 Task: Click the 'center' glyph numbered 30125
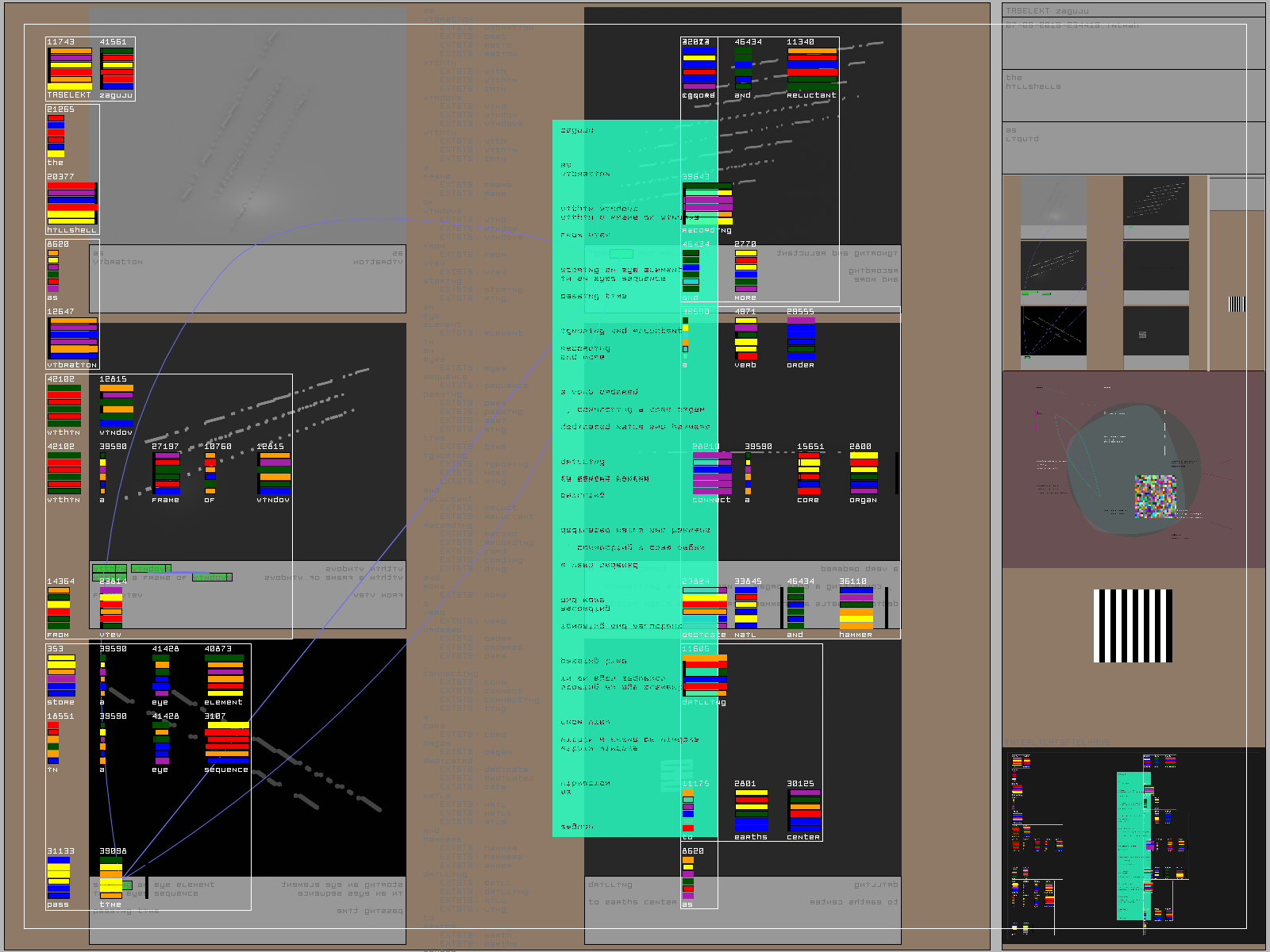[x=804, y=811]
